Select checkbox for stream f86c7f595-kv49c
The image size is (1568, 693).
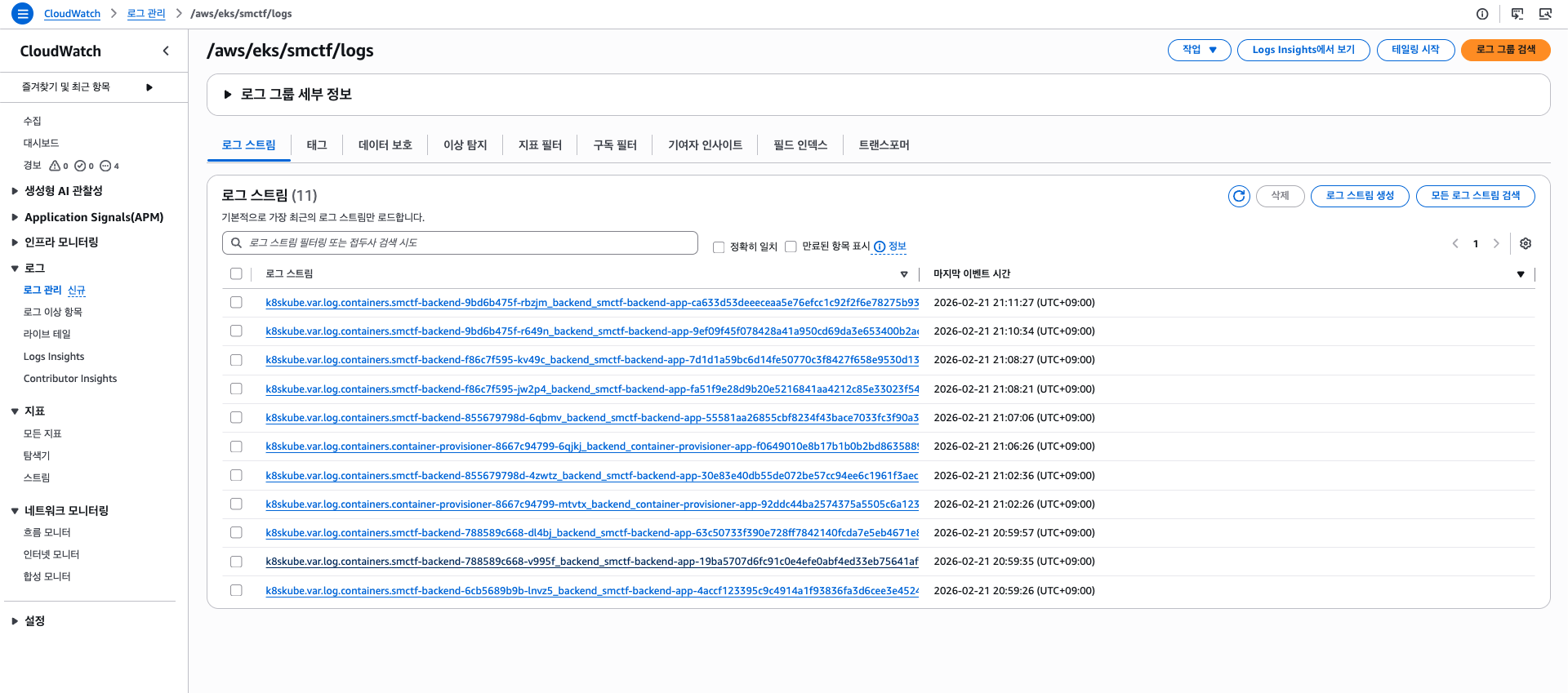[x=236, y=360]
